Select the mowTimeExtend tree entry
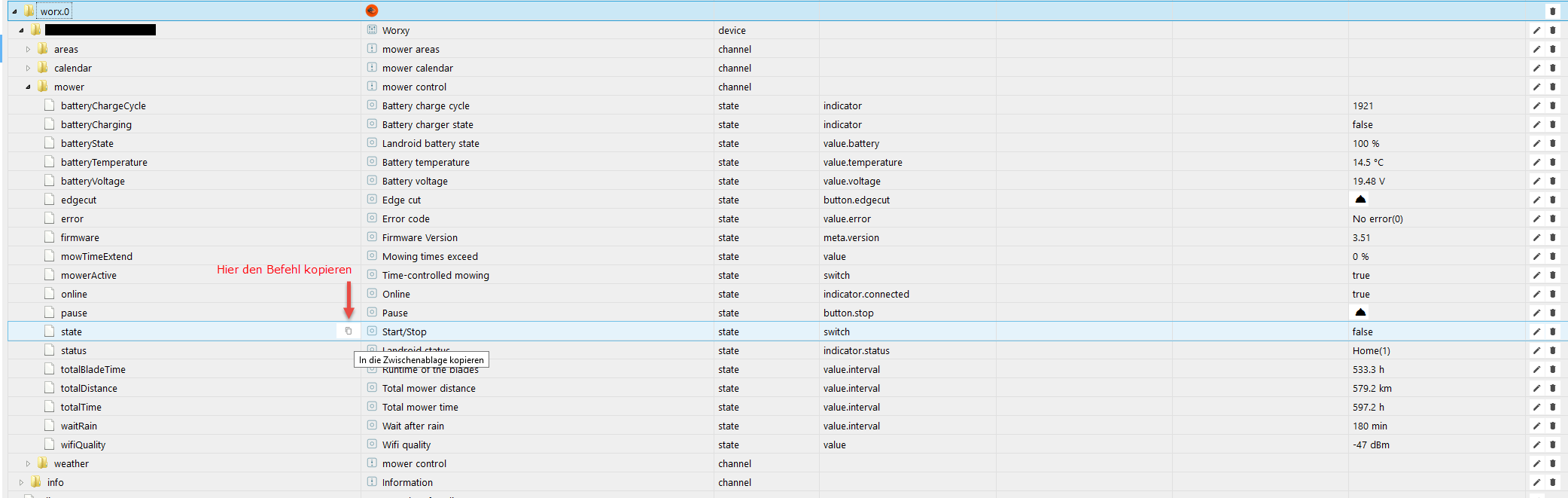1568x498 pixels. pos(96,256)
